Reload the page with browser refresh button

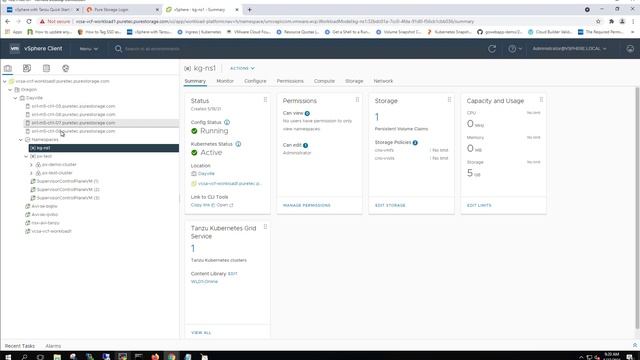pyautogui.click(x=29, y=21)
